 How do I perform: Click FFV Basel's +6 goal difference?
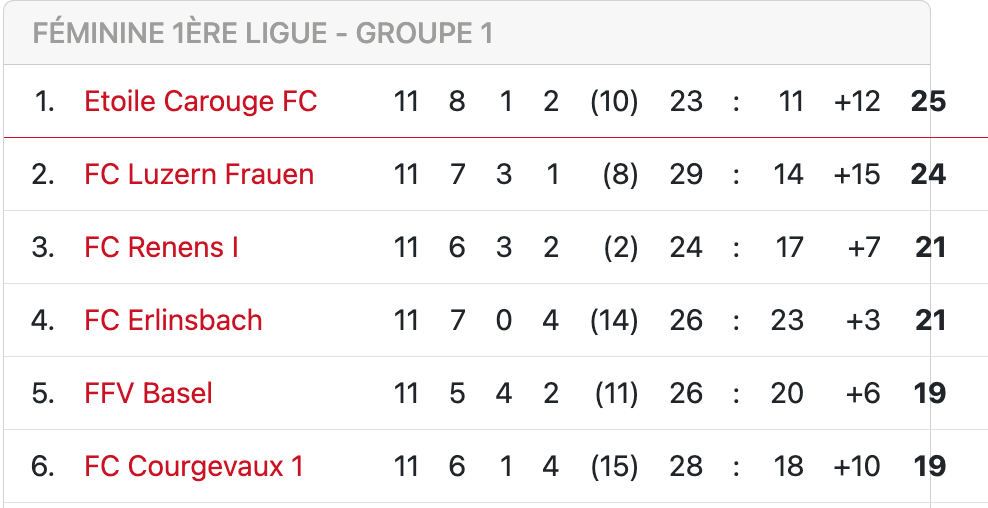(x=863, y=393)
